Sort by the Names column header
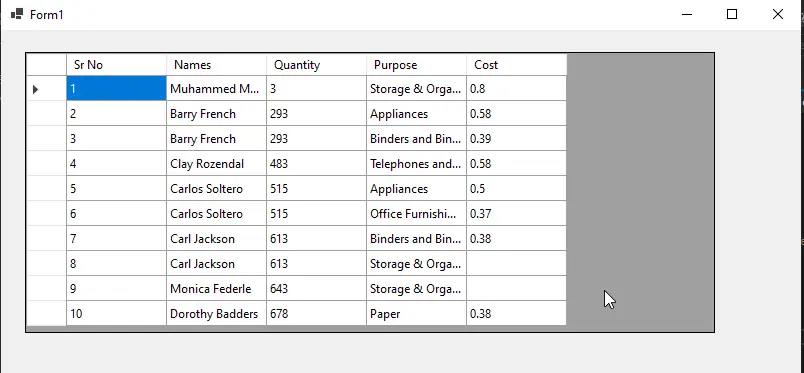804x373 pixels. pyautogui.click(x=216, y=65)
